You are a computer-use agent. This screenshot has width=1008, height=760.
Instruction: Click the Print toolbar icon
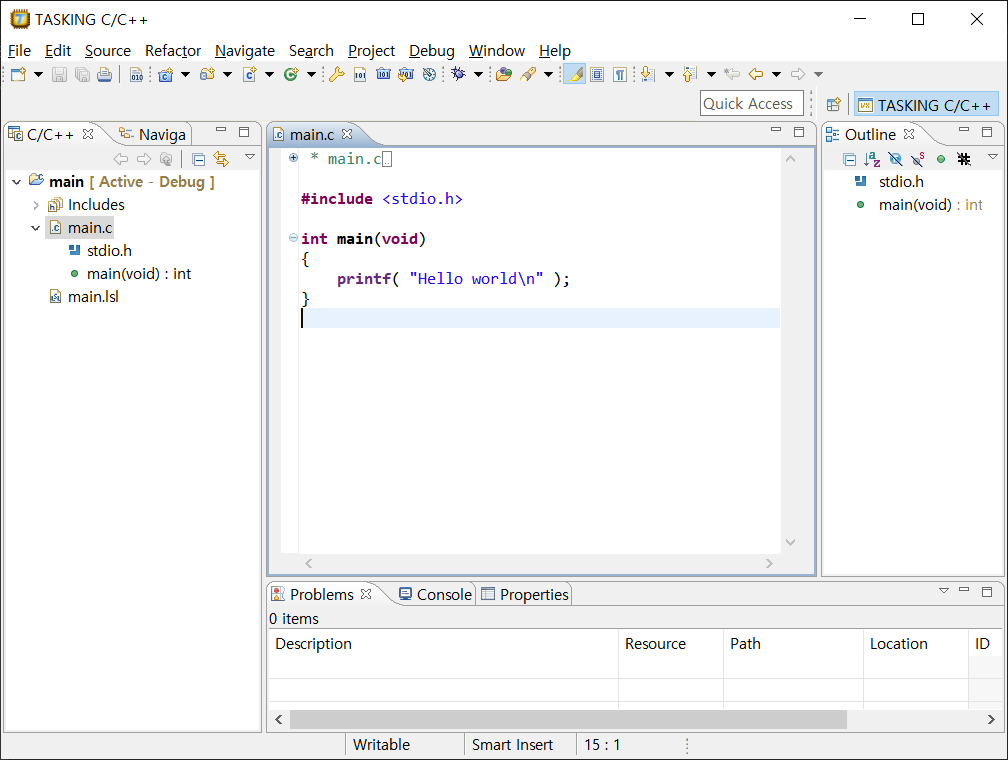104,75
